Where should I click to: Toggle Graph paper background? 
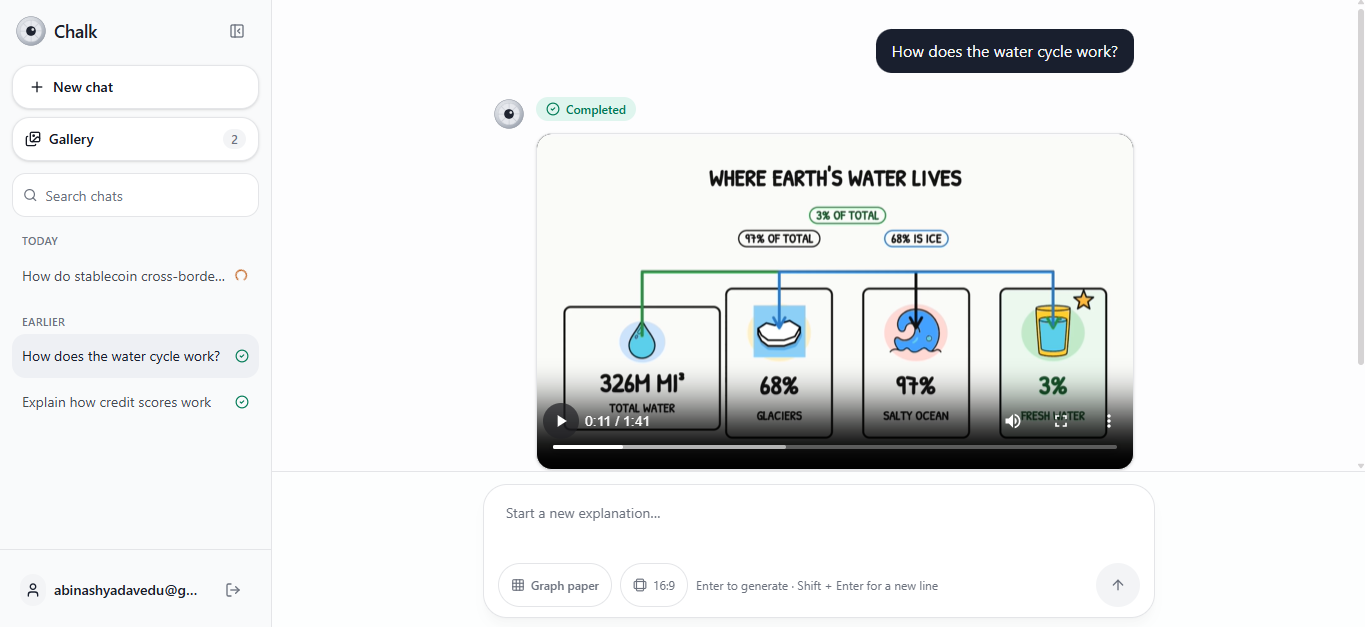click(x=555, y=585)
